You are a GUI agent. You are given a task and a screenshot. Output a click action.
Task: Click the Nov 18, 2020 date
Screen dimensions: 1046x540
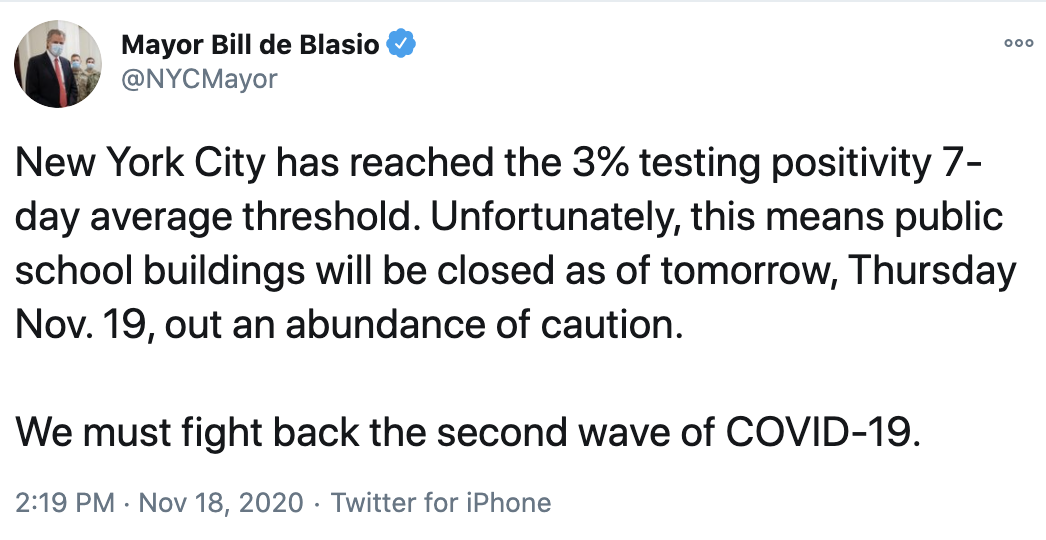[x=221, y=503]
